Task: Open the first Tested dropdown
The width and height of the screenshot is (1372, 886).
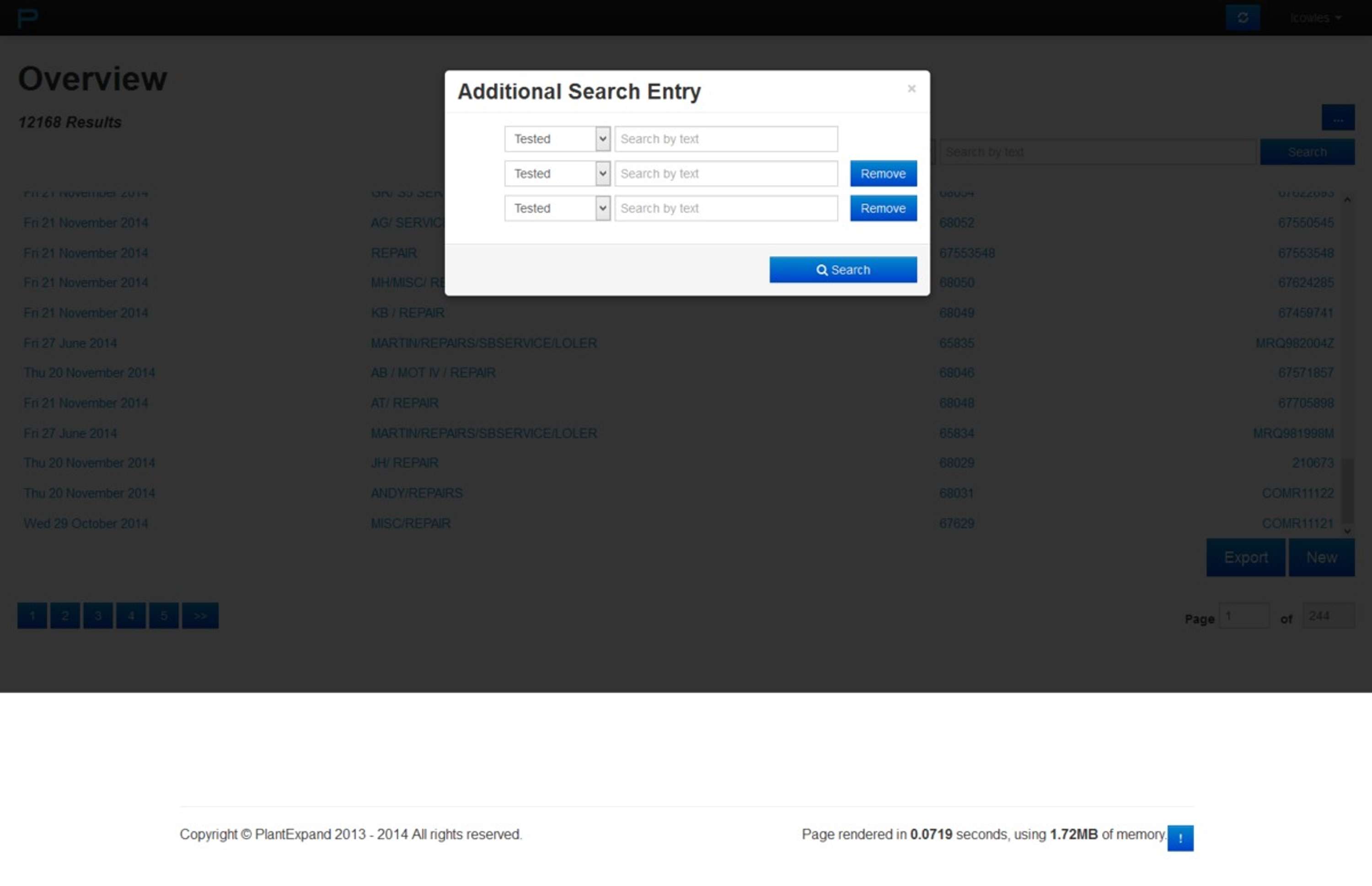Action: tap(557, 139)
